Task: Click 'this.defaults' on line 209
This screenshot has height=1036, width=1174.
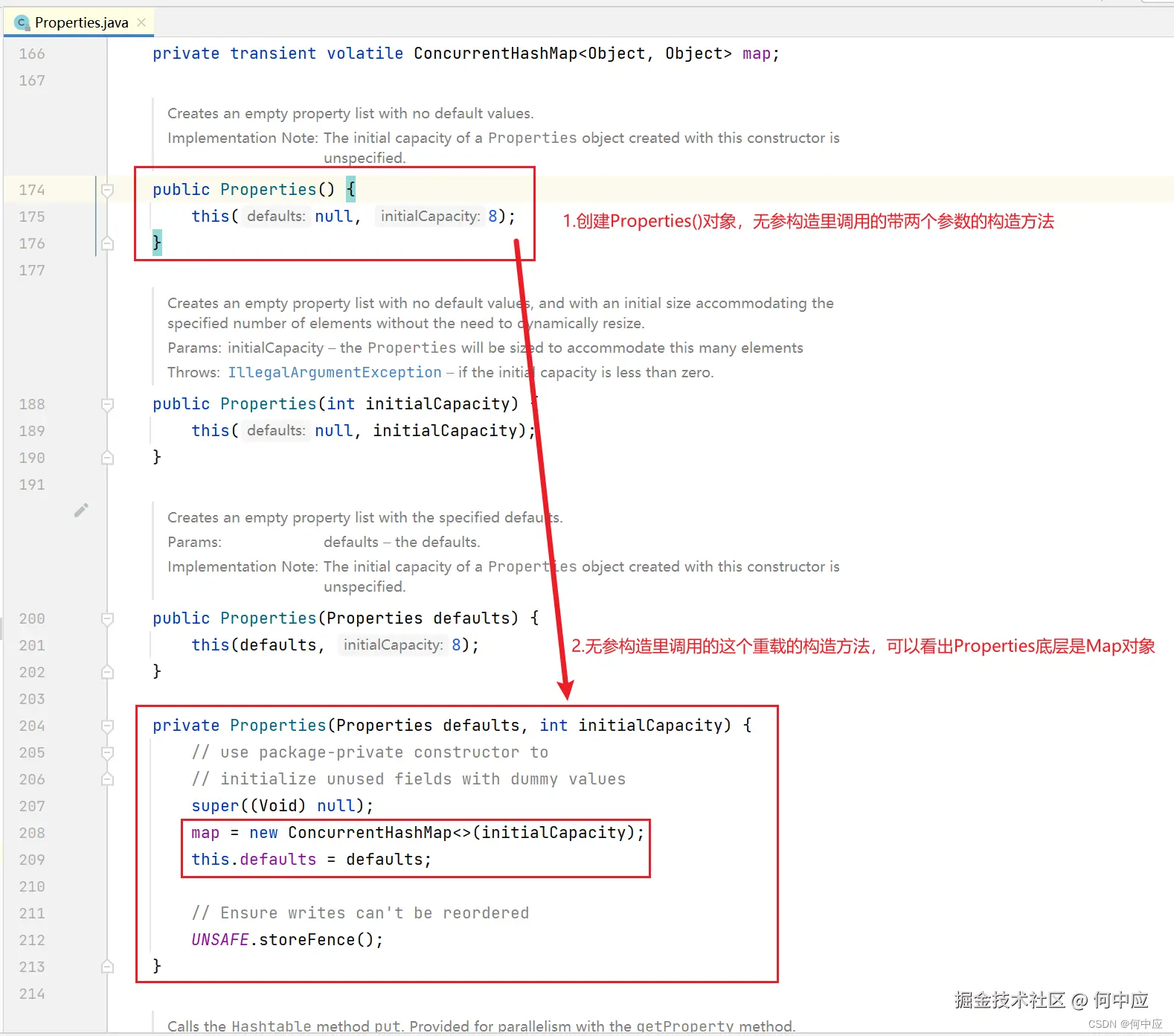Action: pyautogui.click(x=254, y=860)
